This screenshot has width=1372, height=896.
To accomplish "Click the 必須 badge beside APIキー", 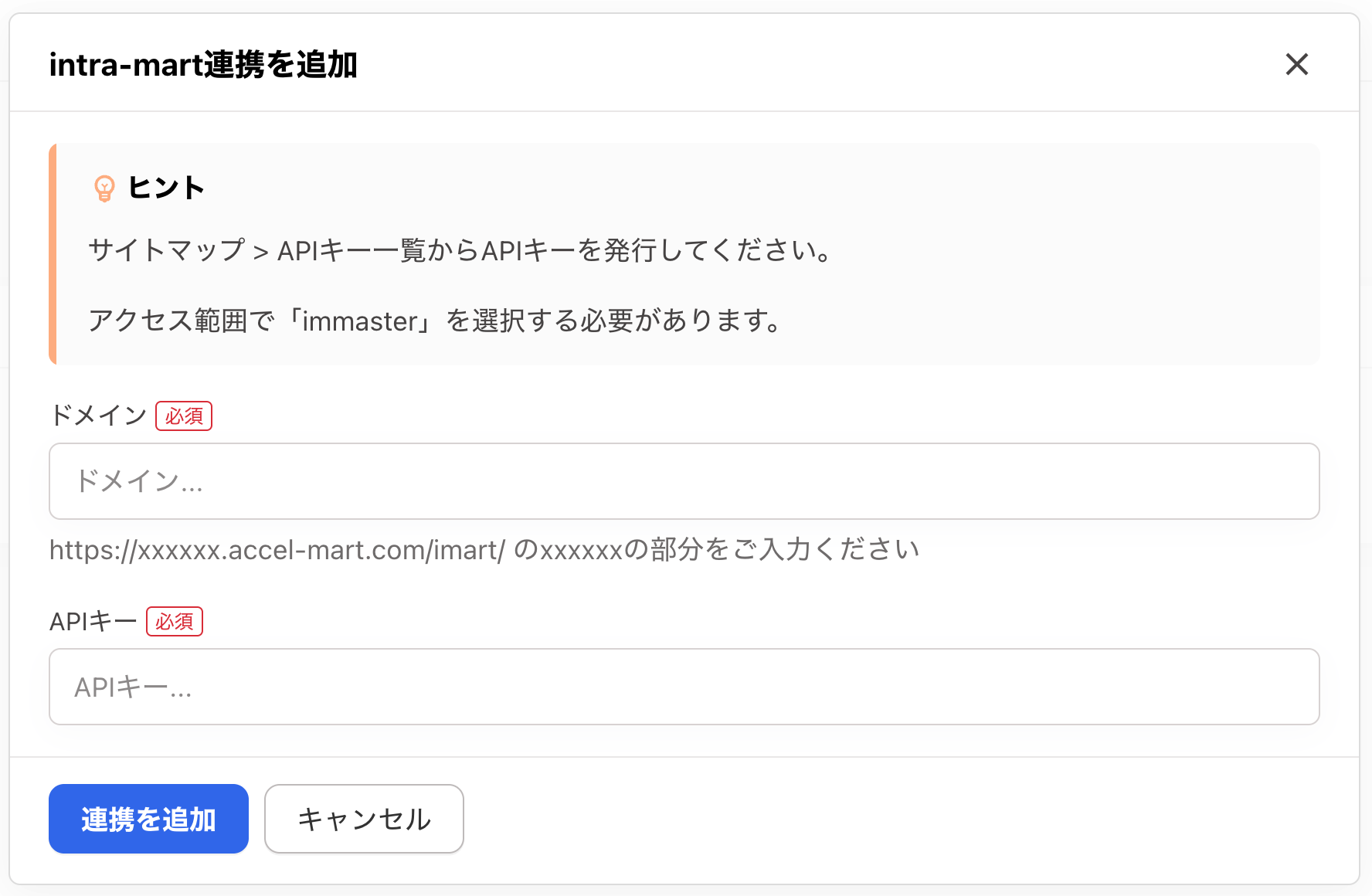I will [175, 622].
